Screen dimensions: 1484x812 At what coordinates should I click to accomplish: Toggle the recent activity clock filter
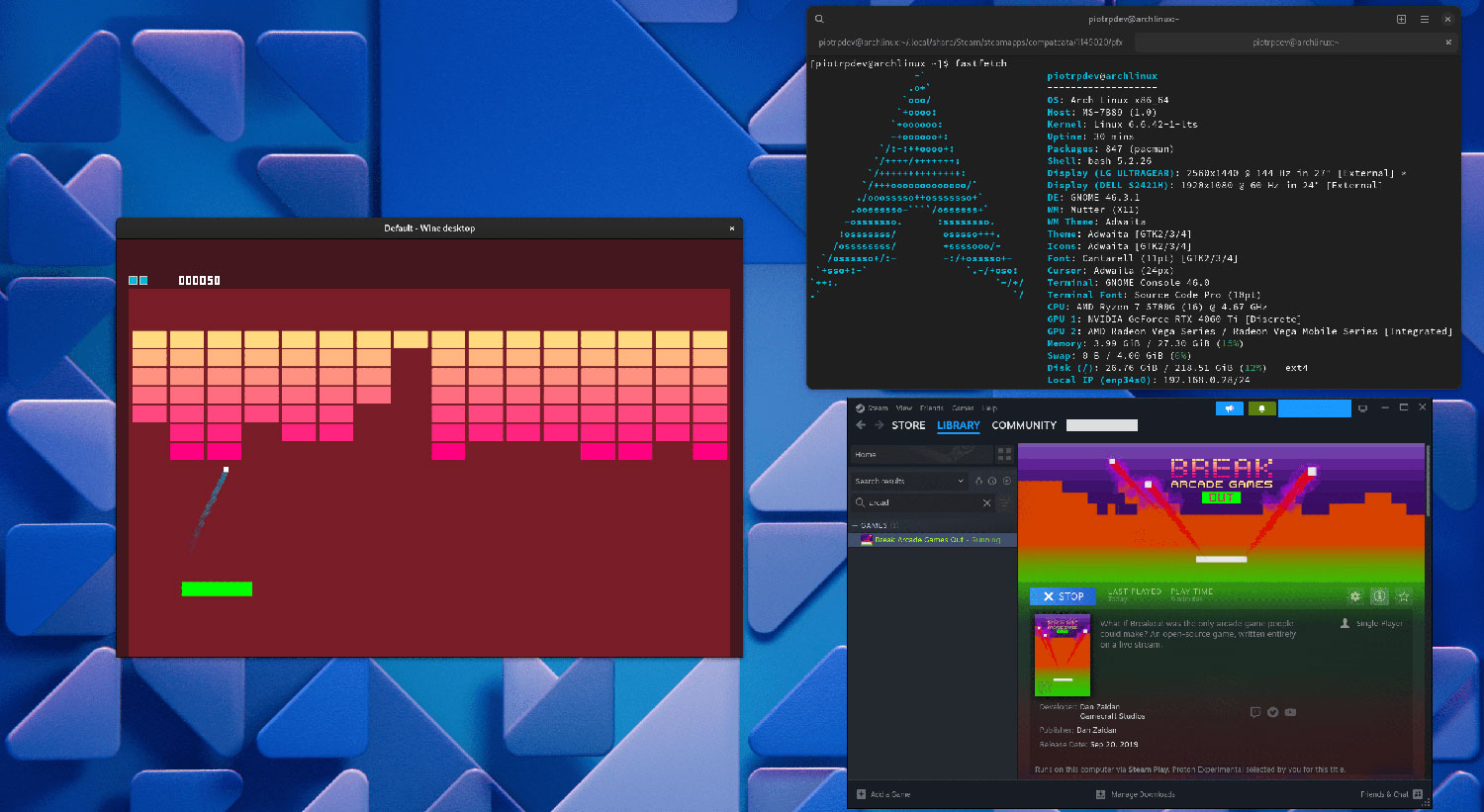pyautogui.click(x=992, y=481)
